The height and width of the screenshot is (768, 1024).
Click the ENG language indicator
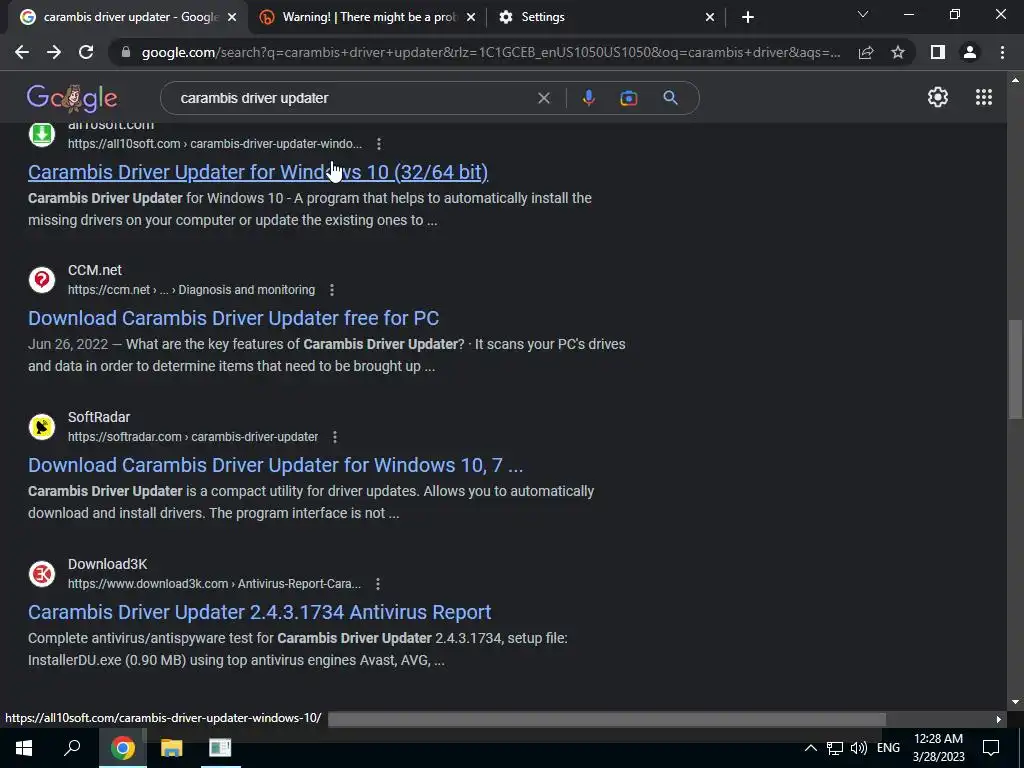pos(888,748)
